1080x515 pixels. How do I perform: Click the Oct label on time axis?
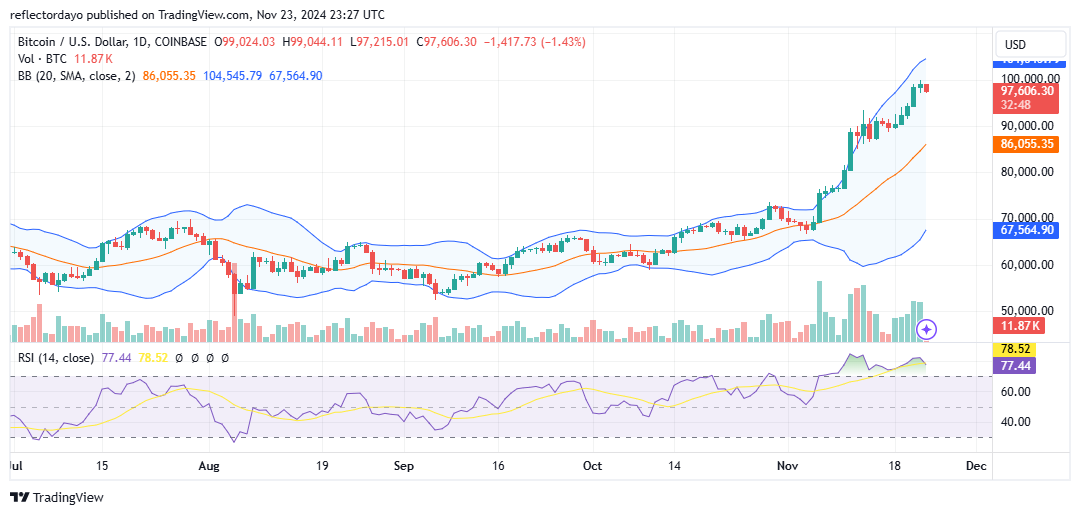(592, 466)
